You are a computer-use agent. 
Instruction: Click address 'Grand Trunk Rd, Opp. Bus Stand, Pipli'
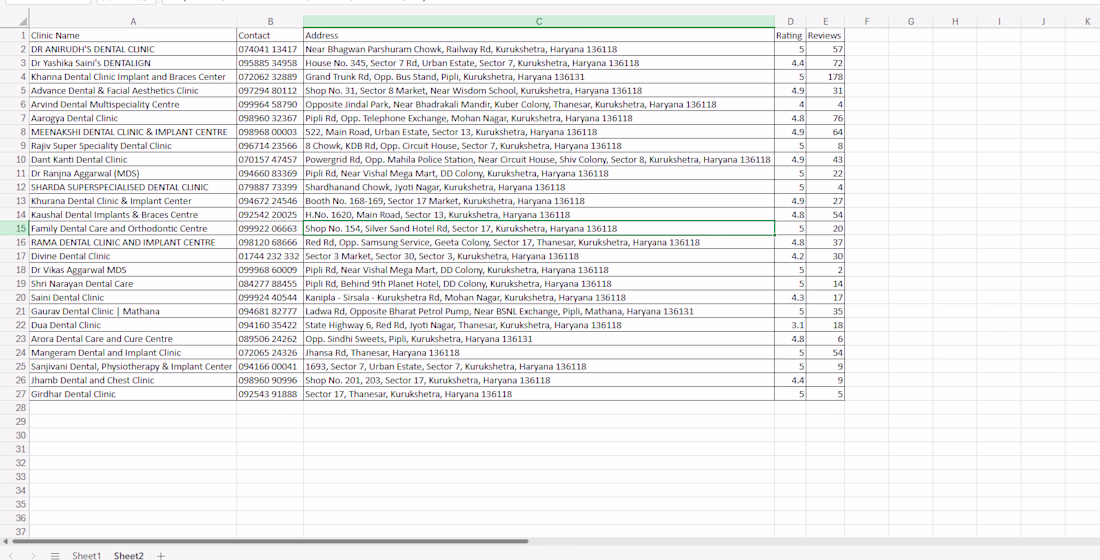[x=539, y=76]
